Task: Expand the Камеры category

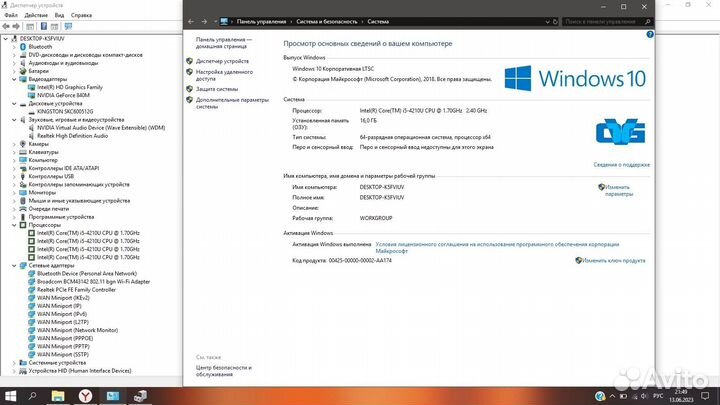Action: (x=14, y=144)
